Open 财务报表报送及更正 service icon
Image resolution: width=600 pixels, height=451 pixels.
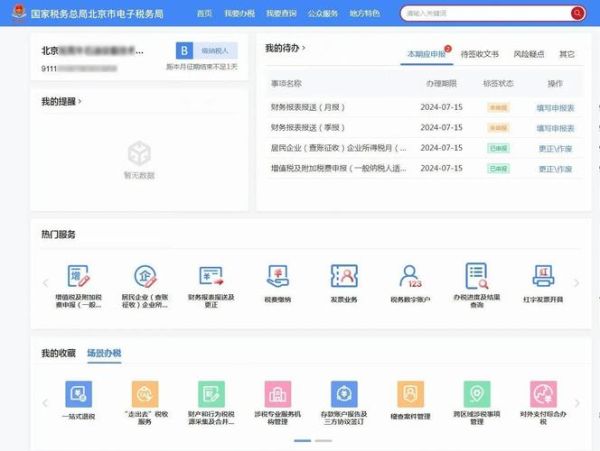211,276
